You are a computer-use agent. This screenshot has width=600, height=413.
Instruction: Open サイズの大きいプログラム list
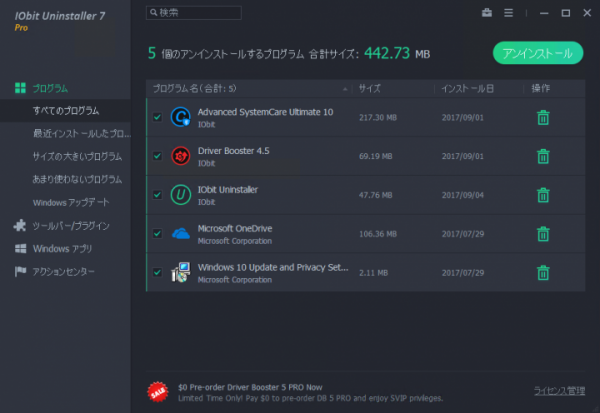pyautogui.click(x=77, y=157)
